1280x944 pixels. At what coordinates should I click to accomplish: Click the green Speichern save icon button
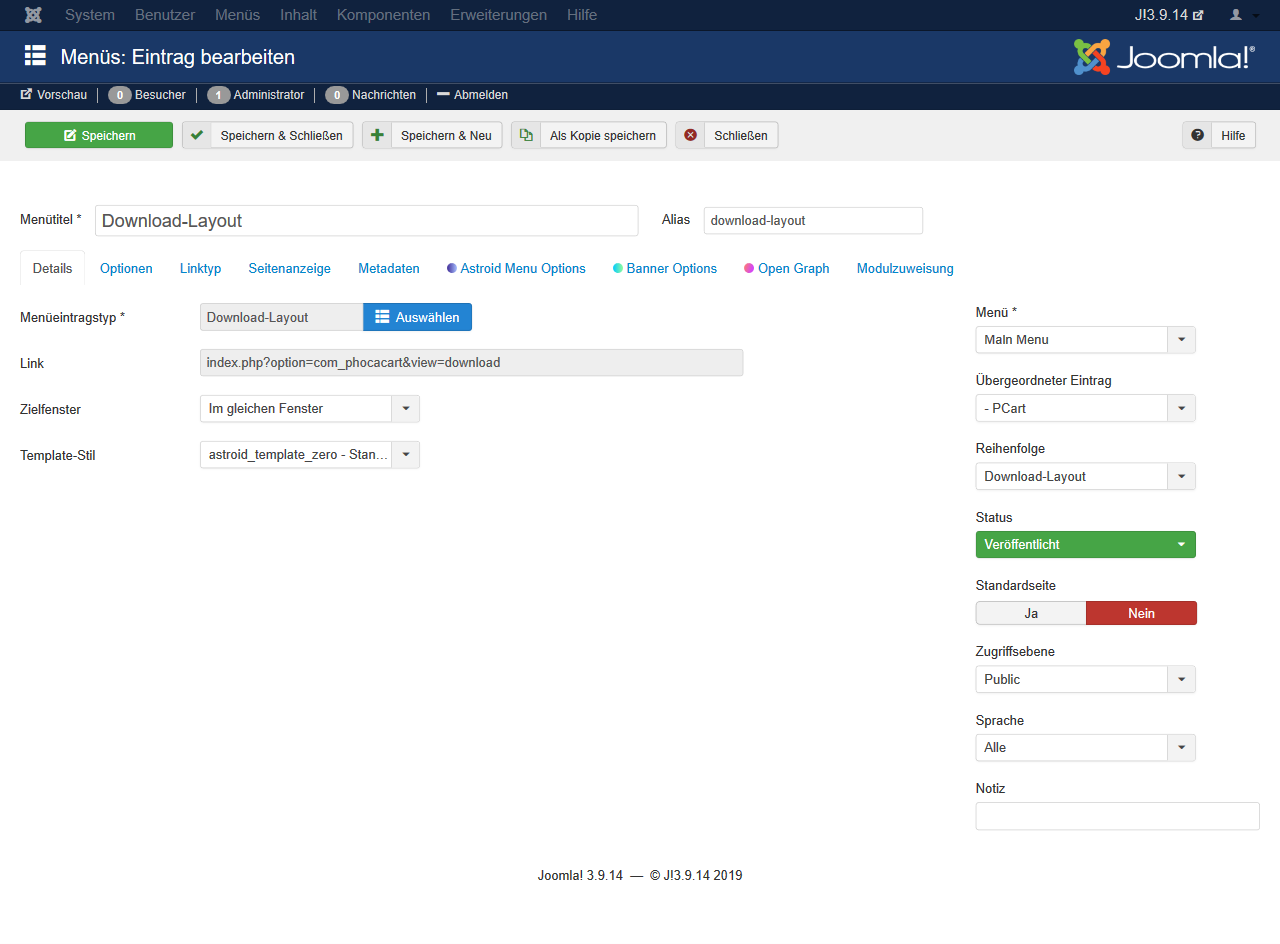[99, 135]
